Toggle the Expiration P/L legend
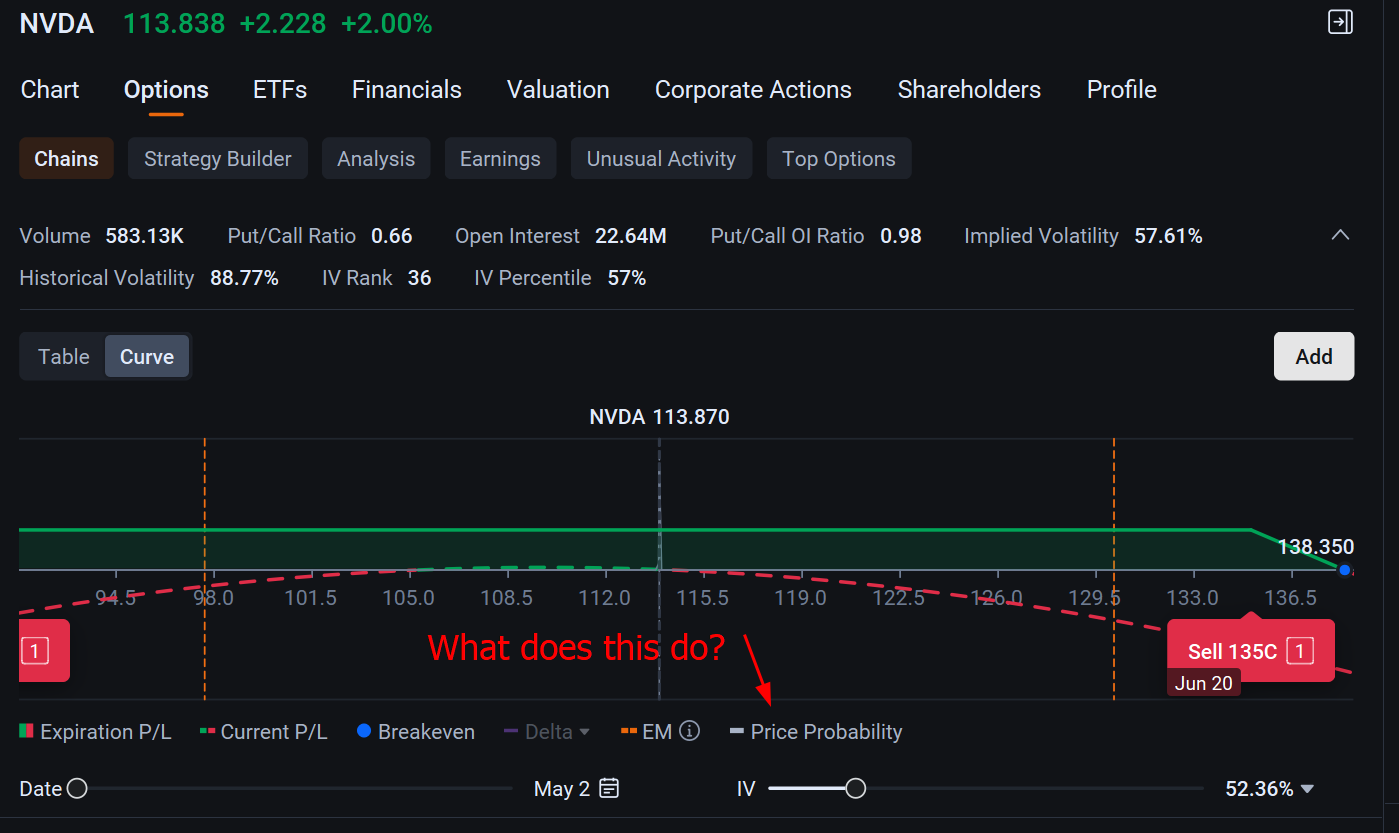 [x=95, y=732]
